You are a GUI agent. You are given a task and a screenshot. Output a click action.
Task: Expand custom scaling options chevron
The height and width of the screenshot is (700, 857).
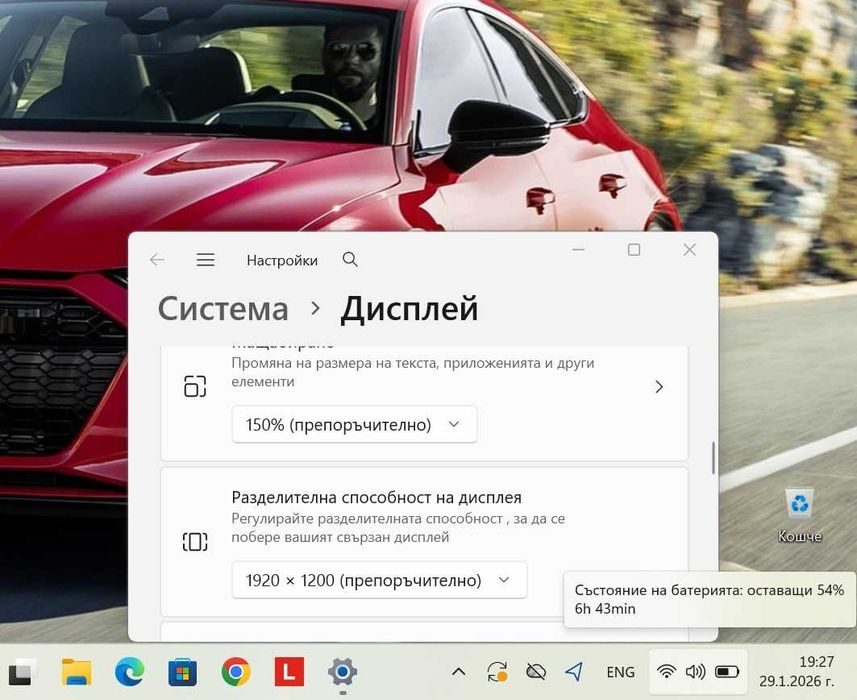pos(659,387)
